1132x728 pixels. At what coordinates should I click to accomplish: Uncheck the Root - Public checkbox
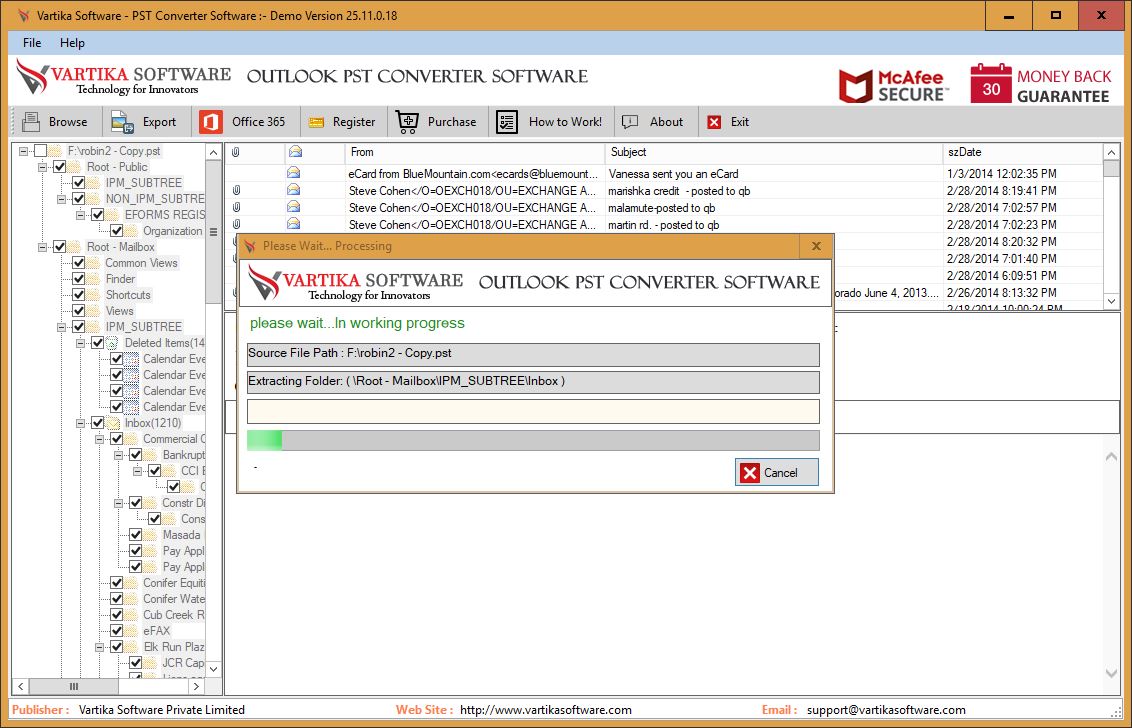tap(60, 167)
